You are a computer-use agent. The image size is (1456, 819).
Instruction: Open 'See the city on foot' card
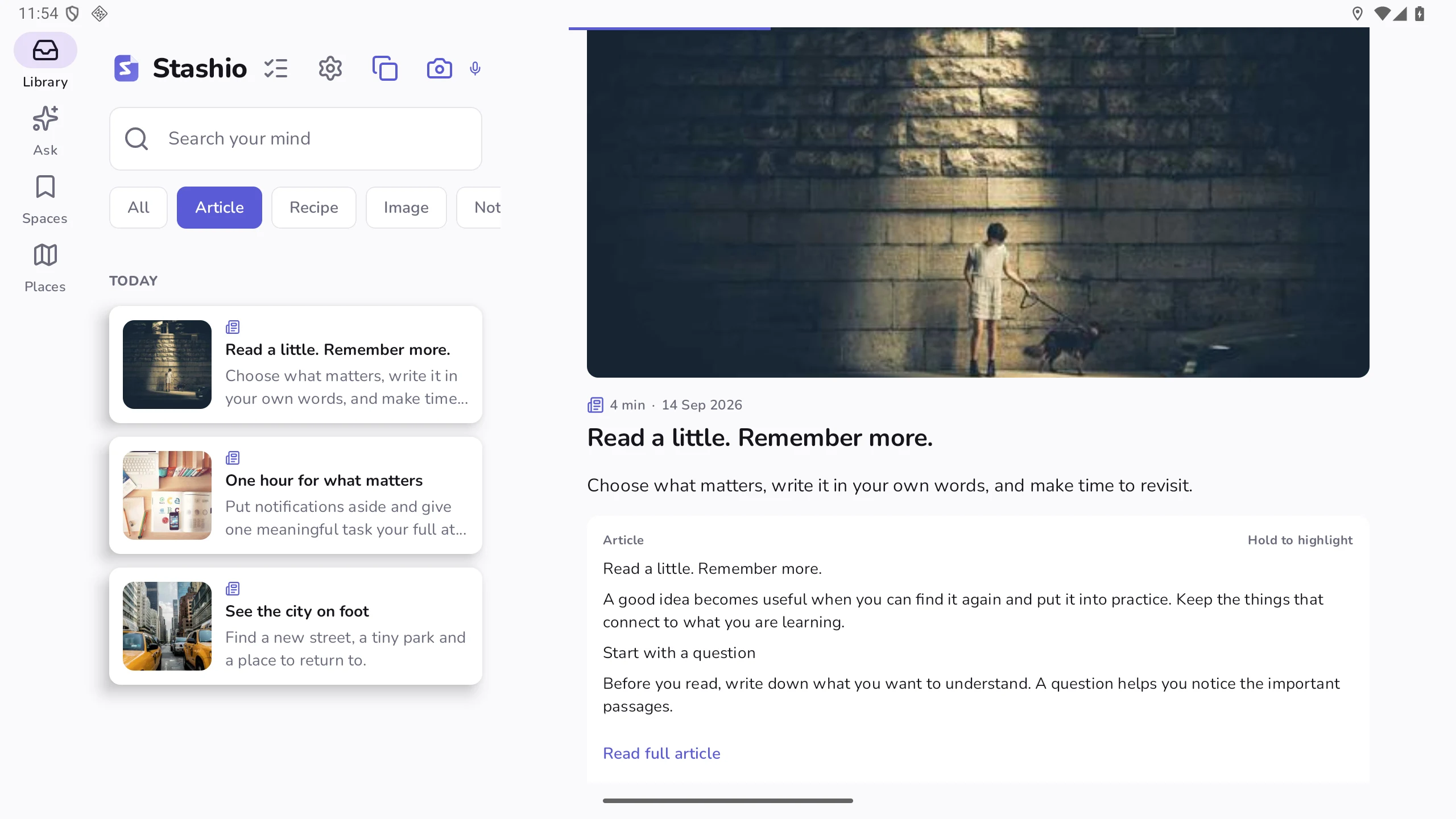[296, 626]
